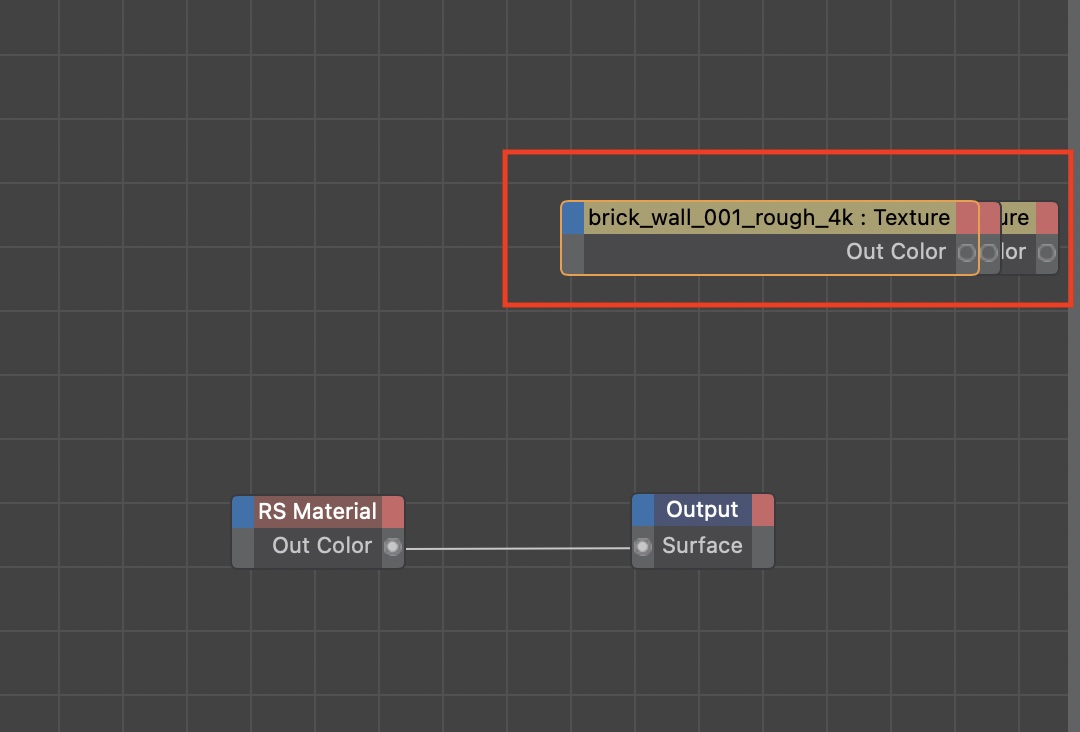The width and height of the screenshot is (1080, 732).
Task: Click the brick_wall_001_rough_4k Texture node title
Action: point(768,218)
